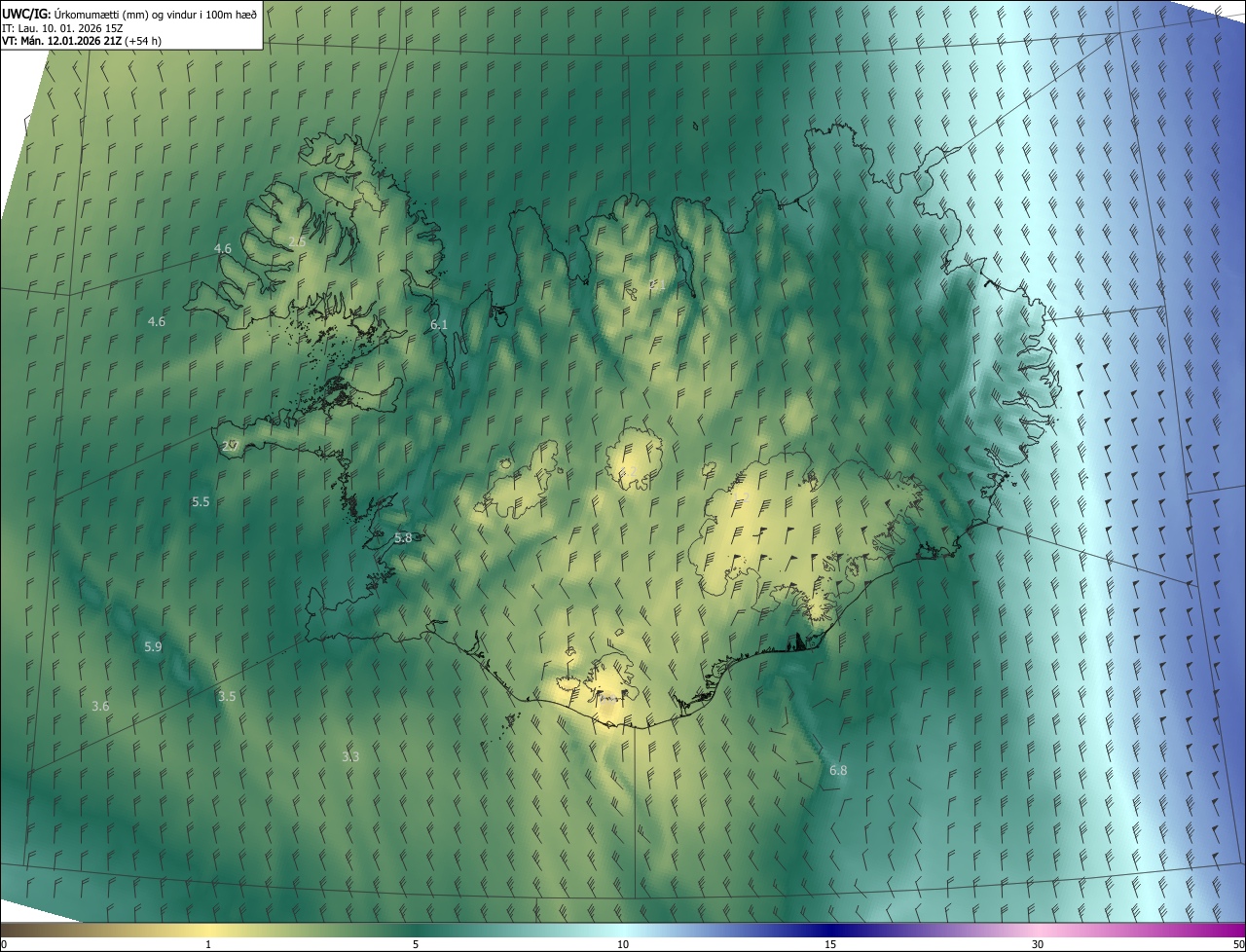The image size is (1246, 952).
Task: Click the 6.1 precipitable water value
Action: 439,324
